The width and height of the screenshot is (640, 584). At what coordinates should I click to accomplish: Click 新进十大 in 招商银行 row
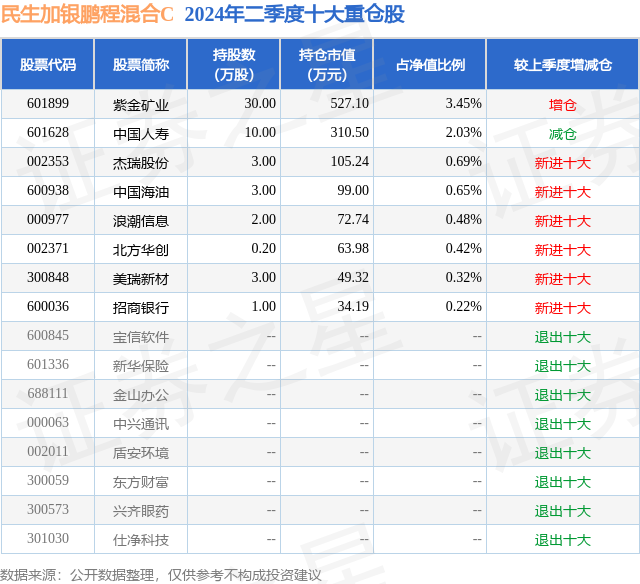click(562, 308)
